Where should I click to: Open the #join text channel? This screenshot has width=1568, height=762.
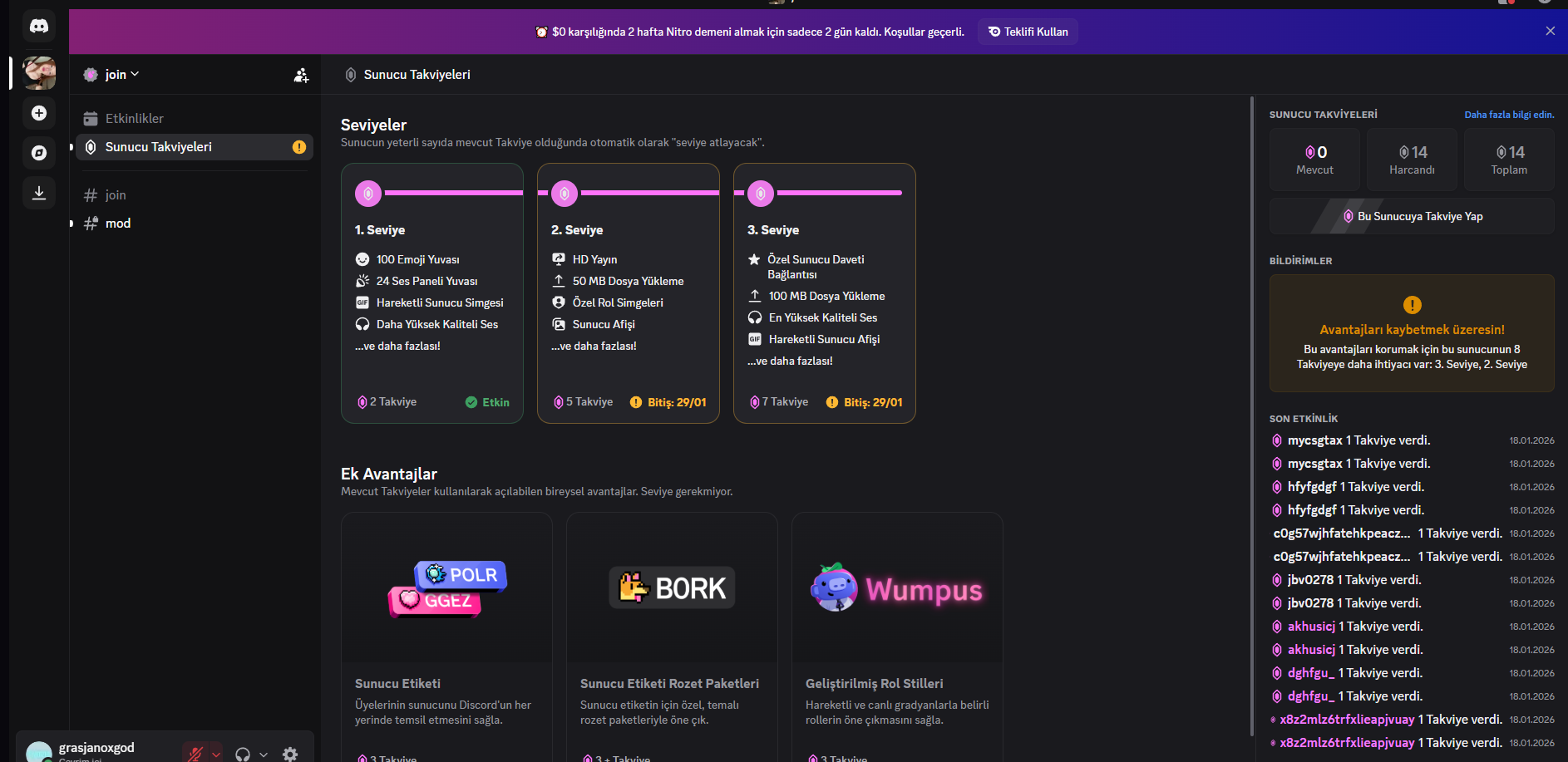(195, 195)
